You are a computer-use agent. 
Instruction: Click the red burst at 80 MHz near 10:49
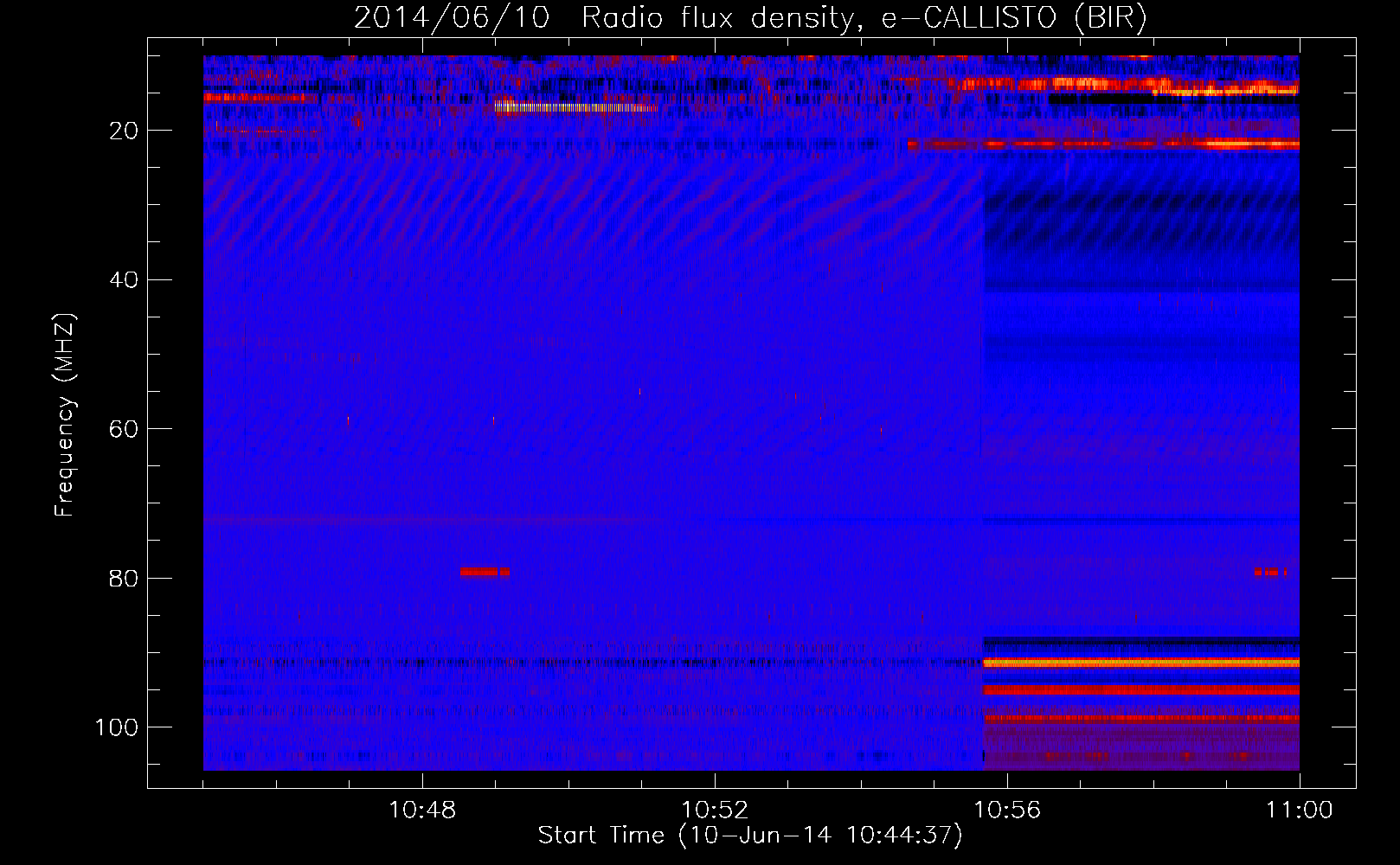485,572
